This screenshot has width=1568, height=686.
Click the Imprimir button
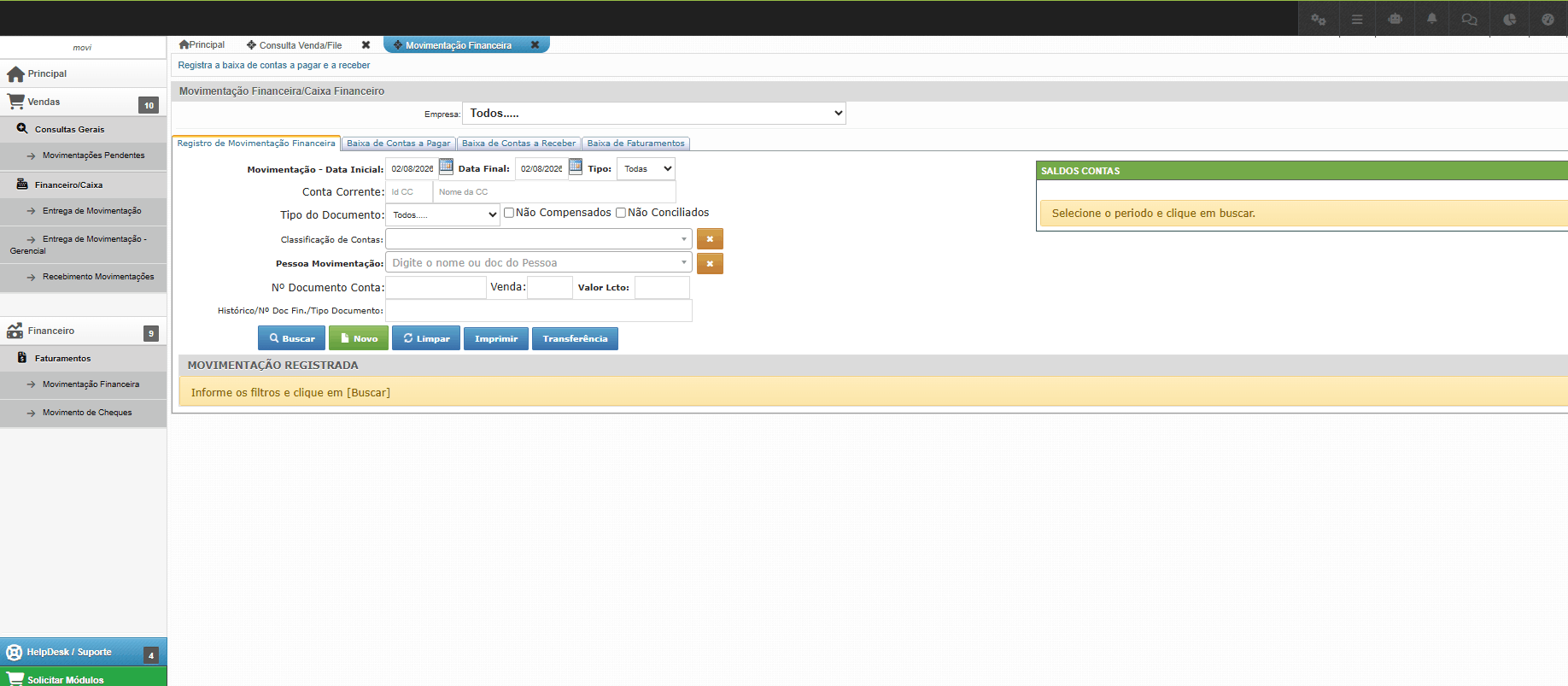point(496,338)
